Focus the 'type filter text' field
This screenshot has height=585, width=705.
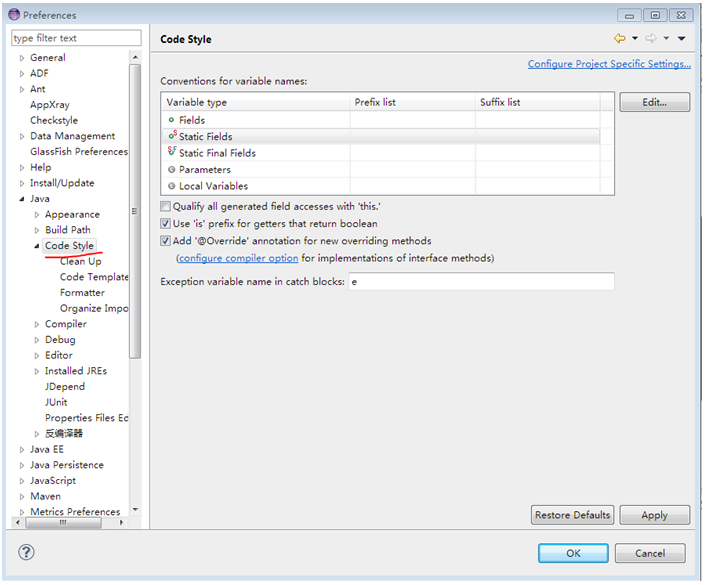[76, 38]
